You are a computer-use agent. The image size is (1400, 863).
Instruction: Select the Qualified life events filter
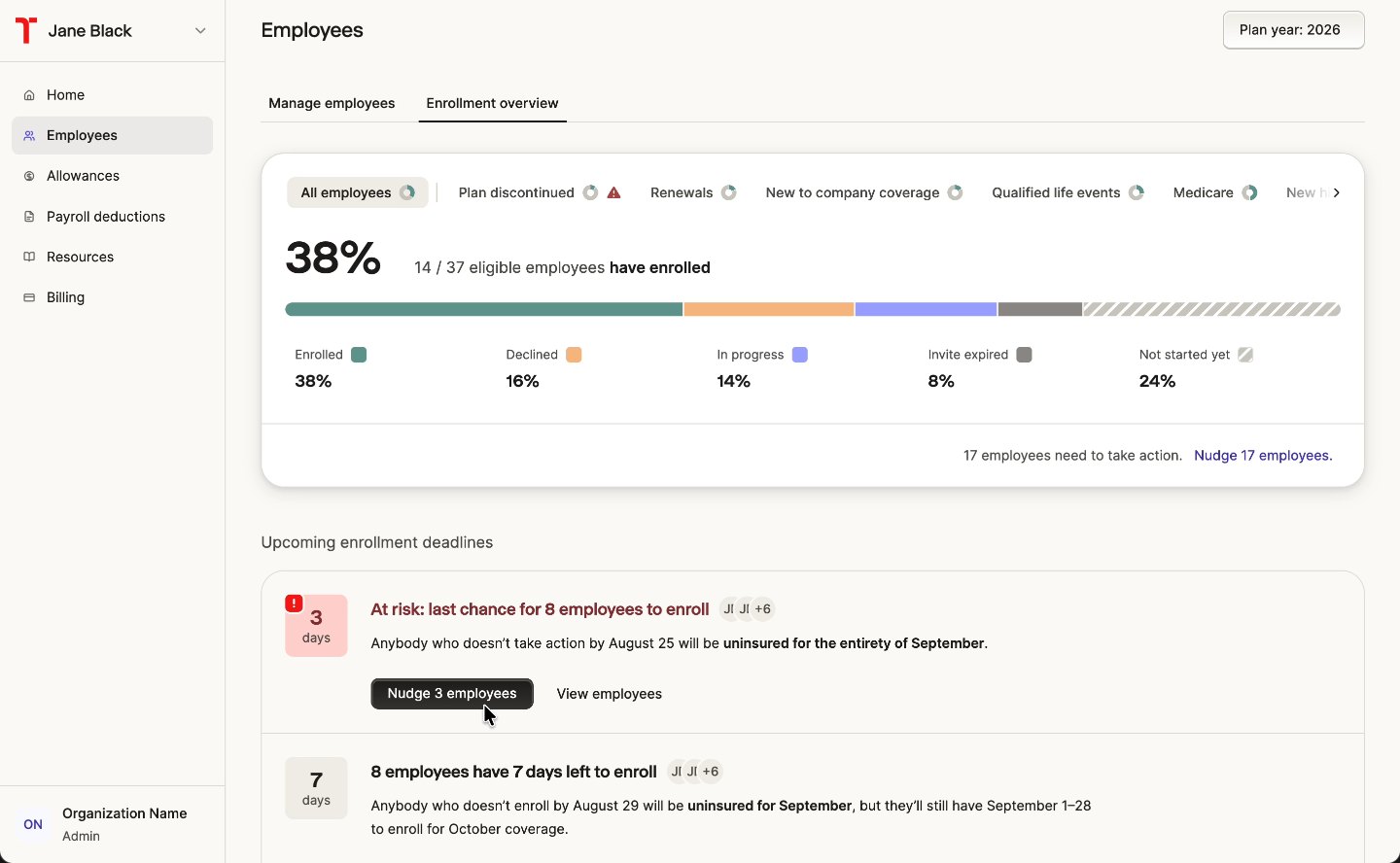1067,192
